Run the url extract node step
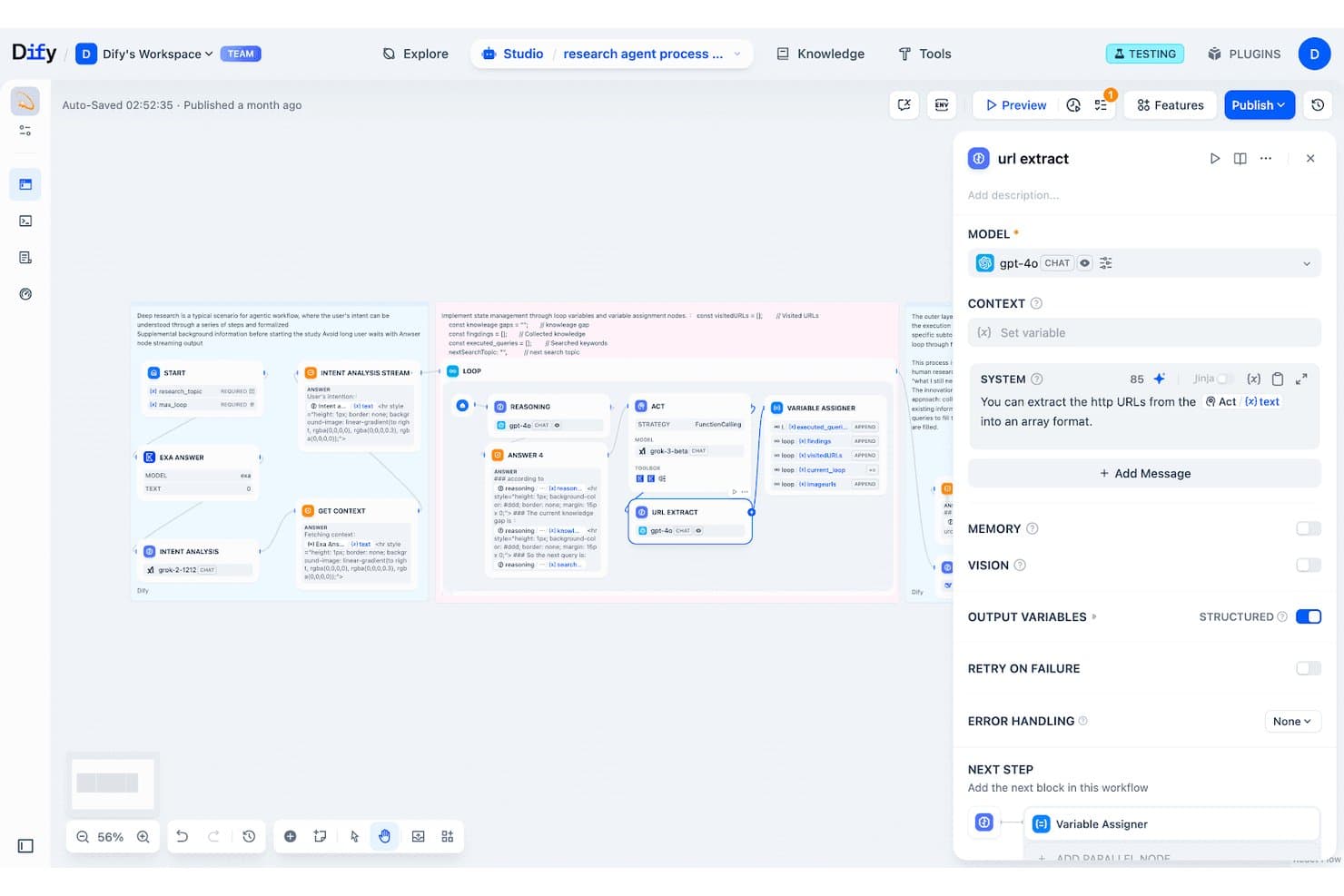The width and height of the screenshot is (1344, 896). 1214,158
